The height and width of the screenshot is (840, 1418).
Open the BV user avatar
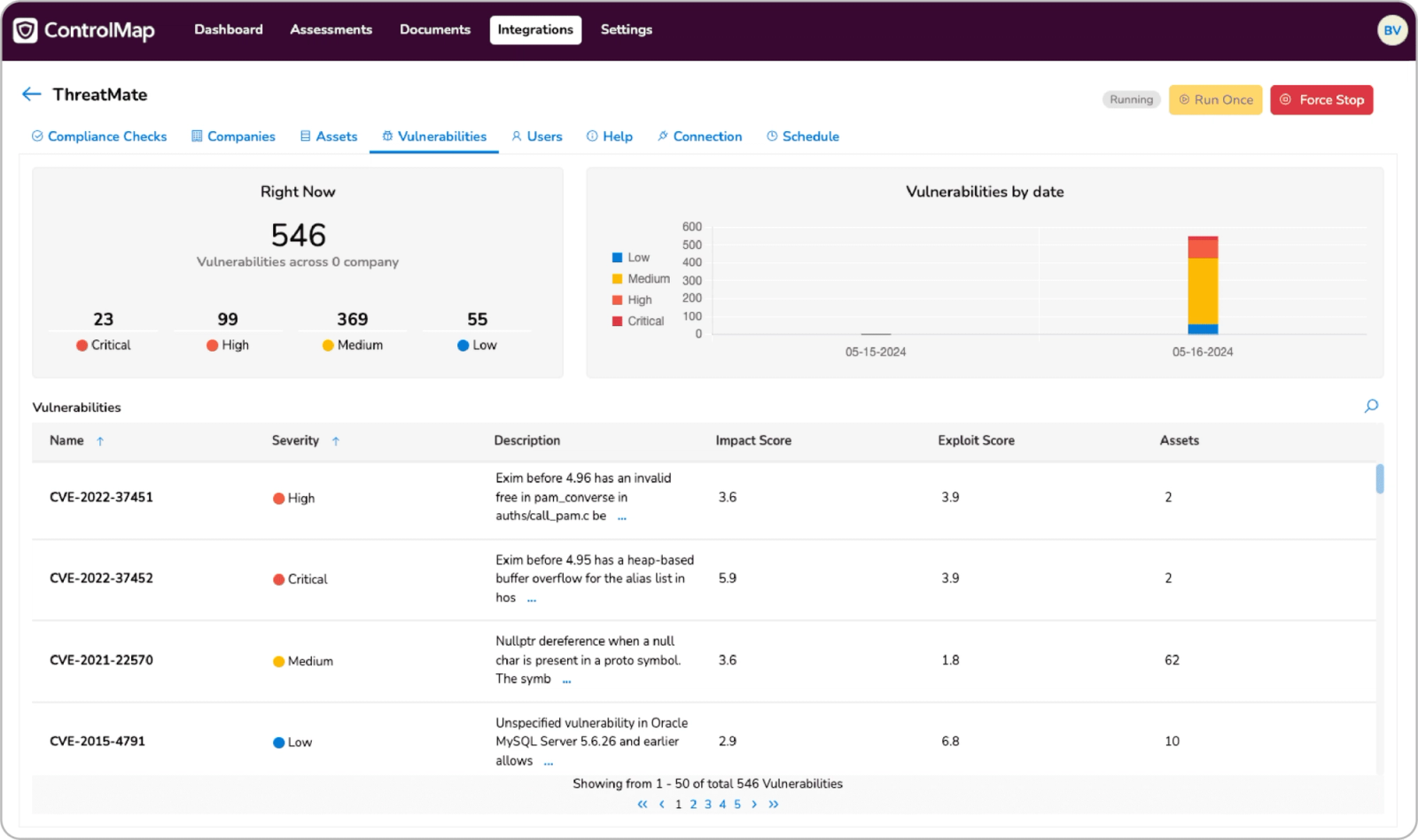coord(1392,30)
